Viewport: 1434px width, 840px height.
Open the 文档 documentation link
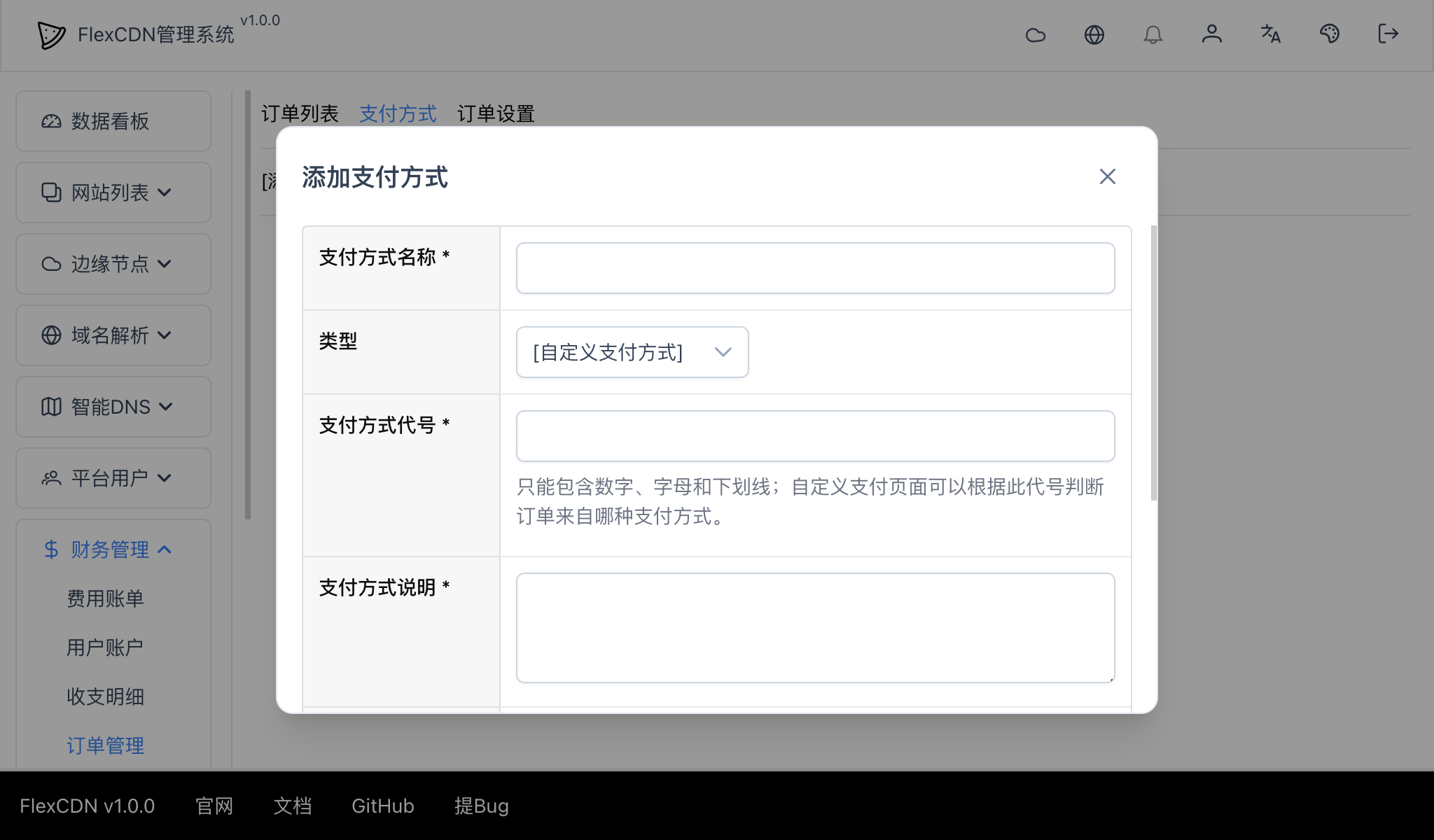pos(293,806)
